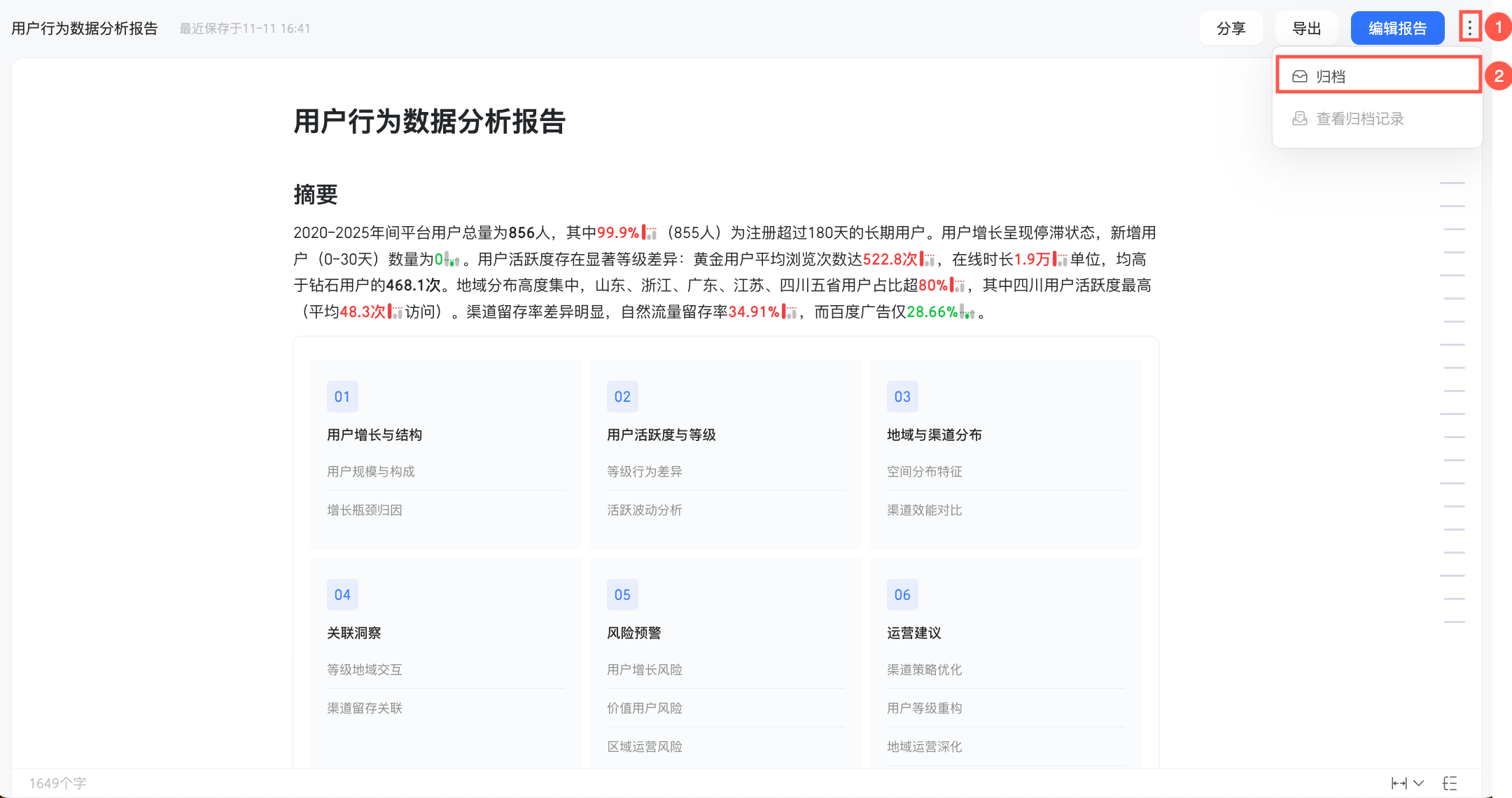The height and width of the screenshot is (798, 1512).
Task: Open 渠道策略优化 under 运营建议
Action: [924, 670]
